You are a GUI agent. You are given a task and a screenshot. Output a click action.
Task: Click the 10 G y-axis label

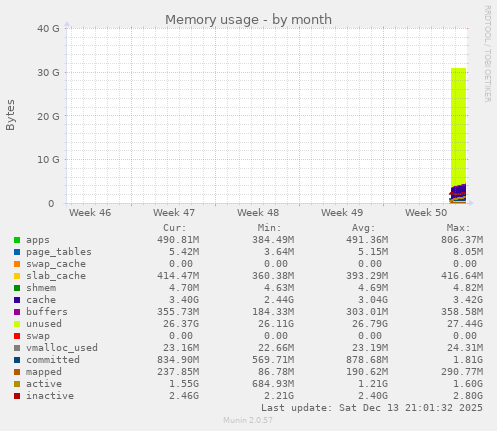click(x=48, y=160)
